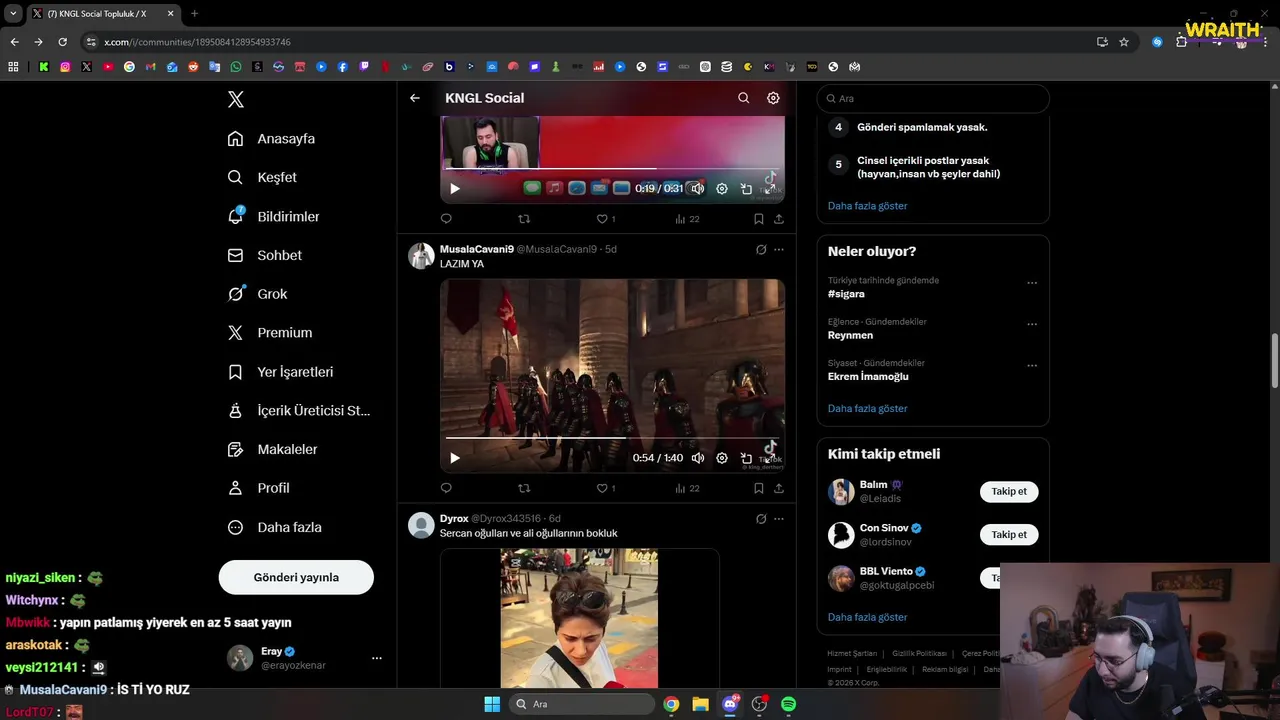The width and height of the screenshot is (1280, 720).
Task: Open KNGL Social community settings gear
Action: click(773, 98)
